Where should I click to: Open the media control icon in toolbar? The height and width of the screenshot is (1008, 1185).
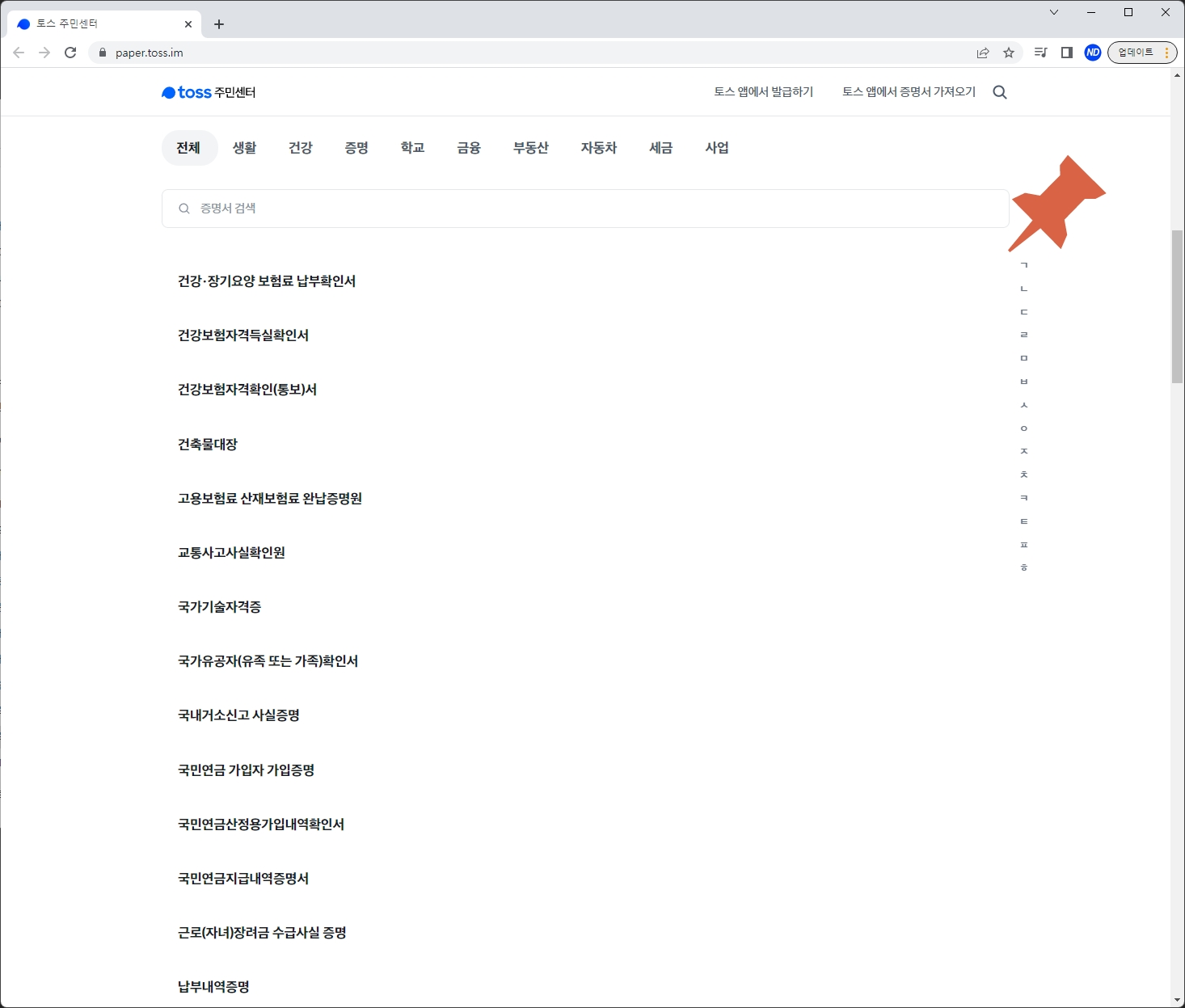click(1041, 53)
